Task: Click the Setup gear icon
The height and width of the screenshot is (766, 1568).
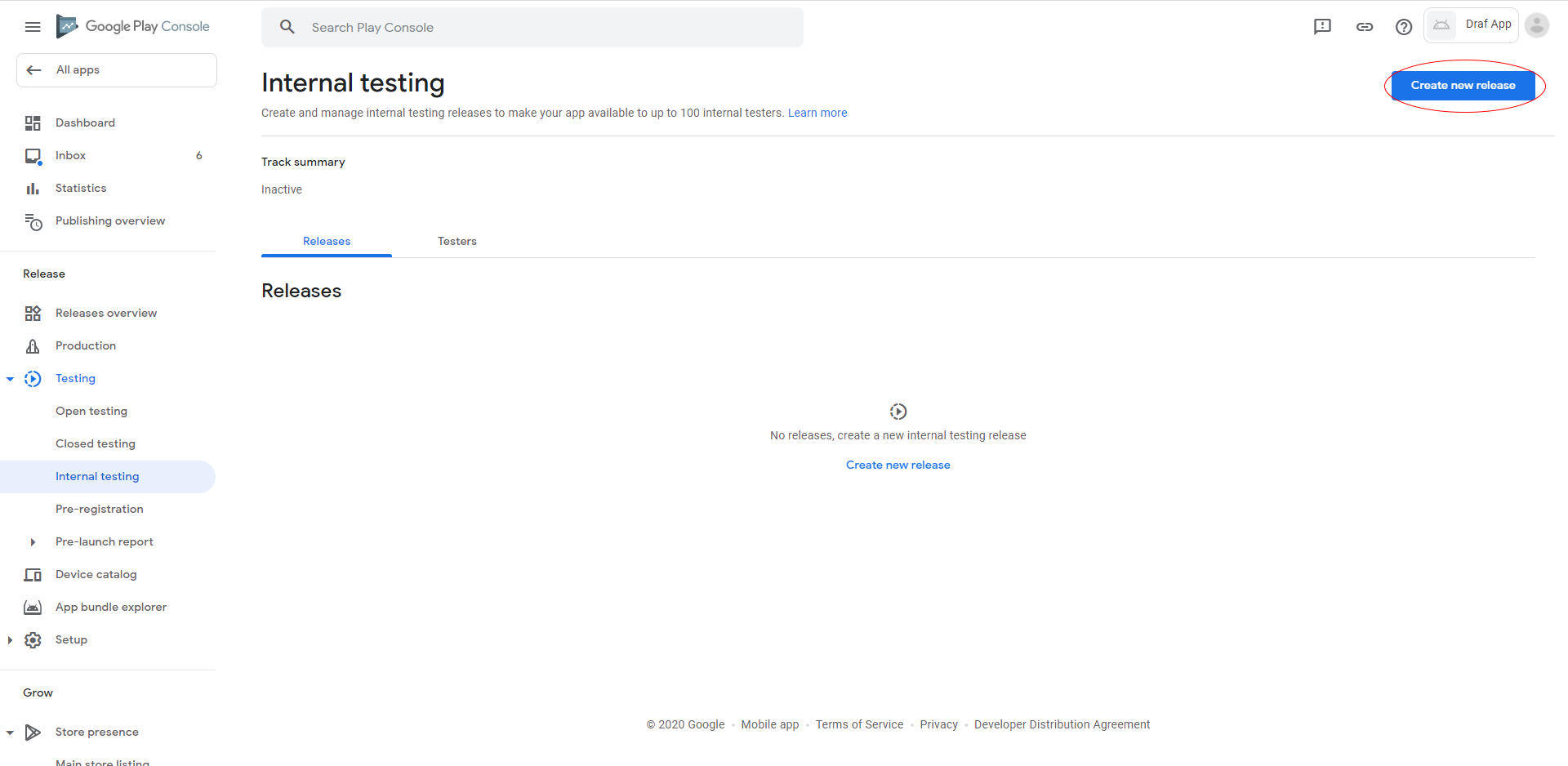Action: 33,640
